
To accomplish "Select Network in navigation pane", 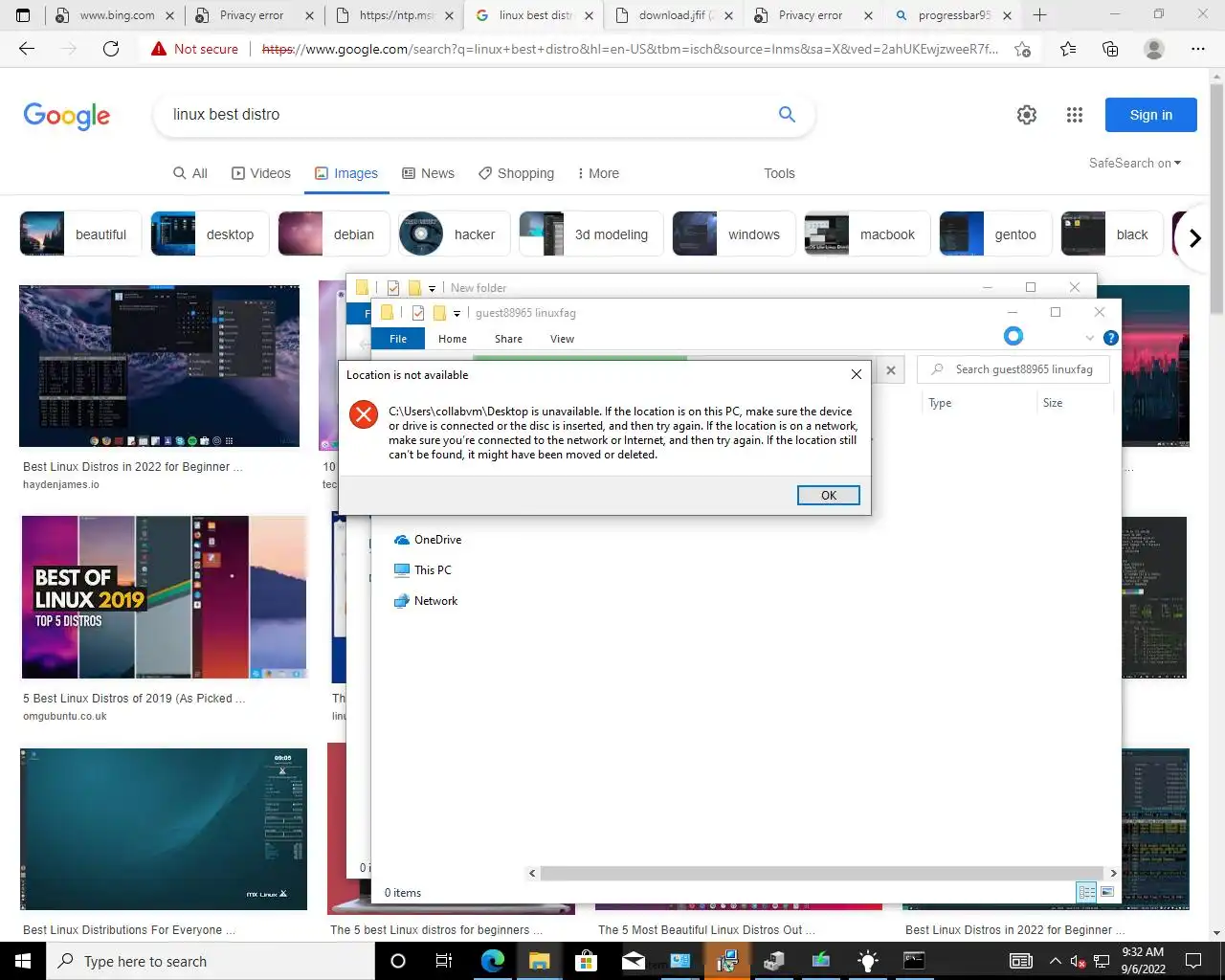I will (426, 601).
